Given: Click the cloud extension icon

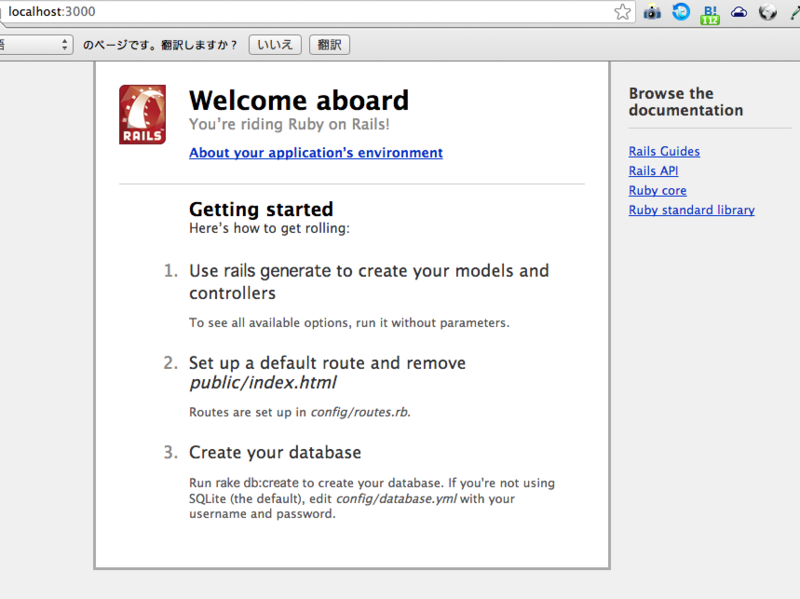Looking at the screenshot, I should click(x=739, y=12).
